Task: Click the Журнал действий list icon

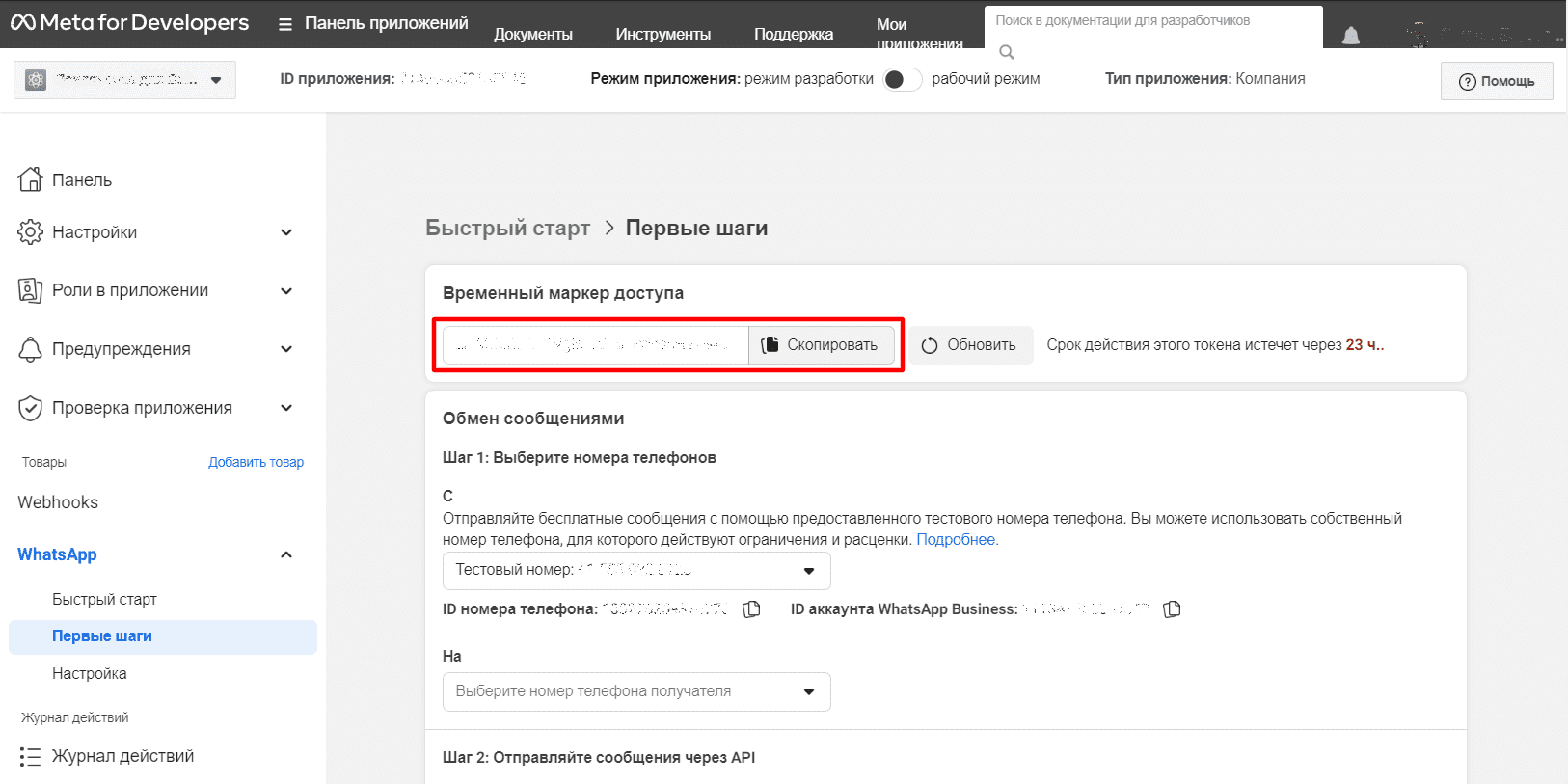Action: coord(30,756)
